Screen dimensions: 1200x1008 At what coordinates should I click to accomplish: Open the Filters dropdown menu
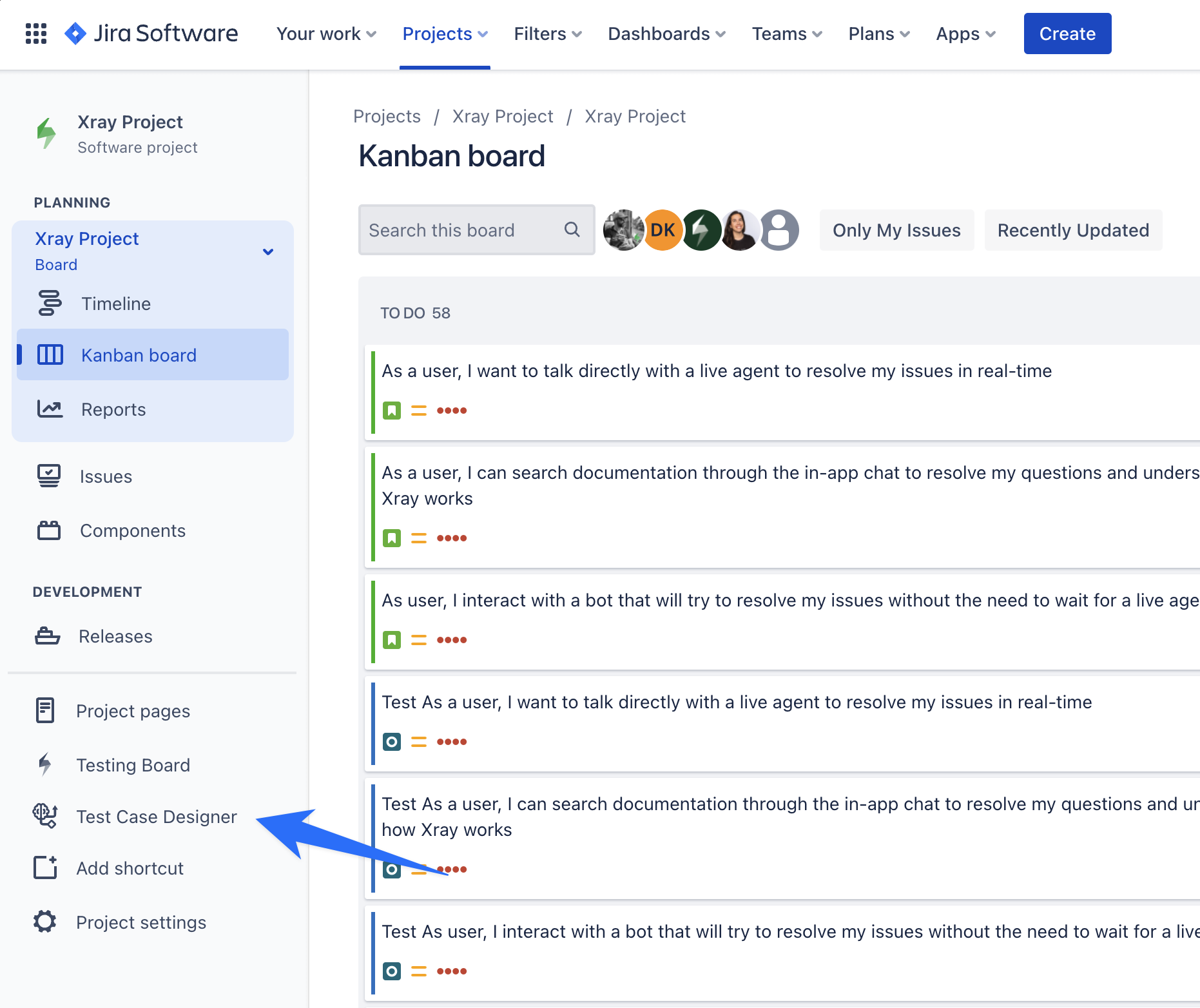[x=548, y=34]
